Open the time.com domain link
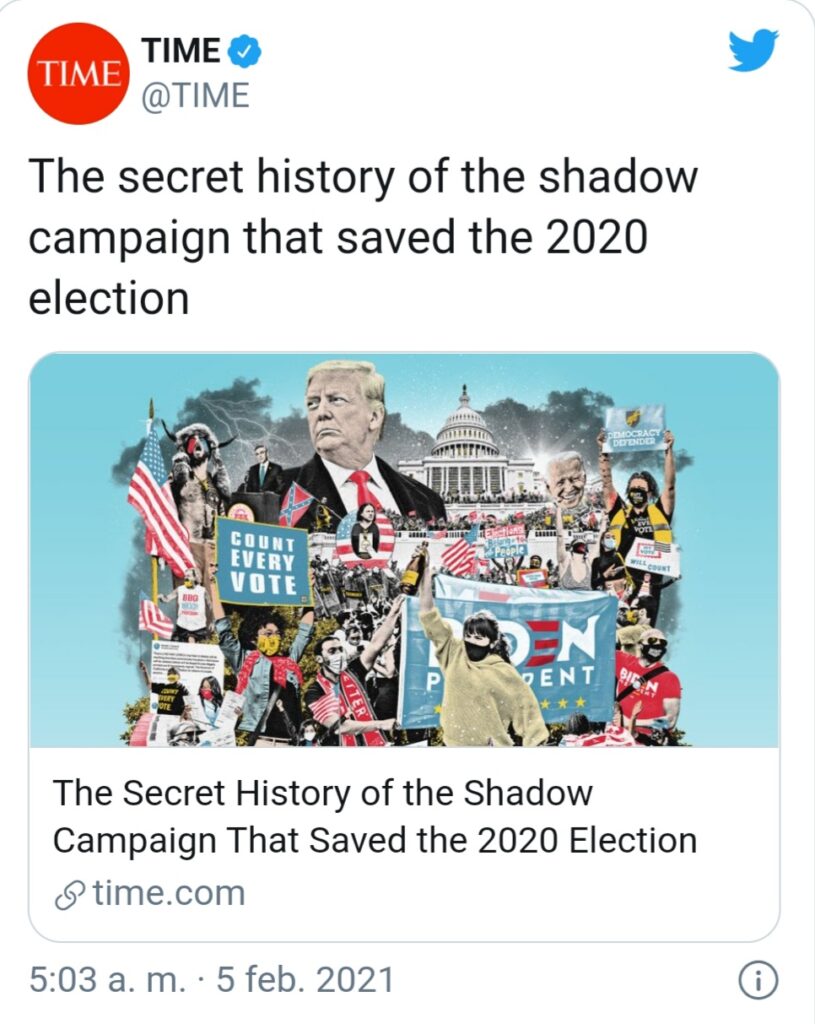The width and height of the screenshot is (815, 1024). (169, 893)
